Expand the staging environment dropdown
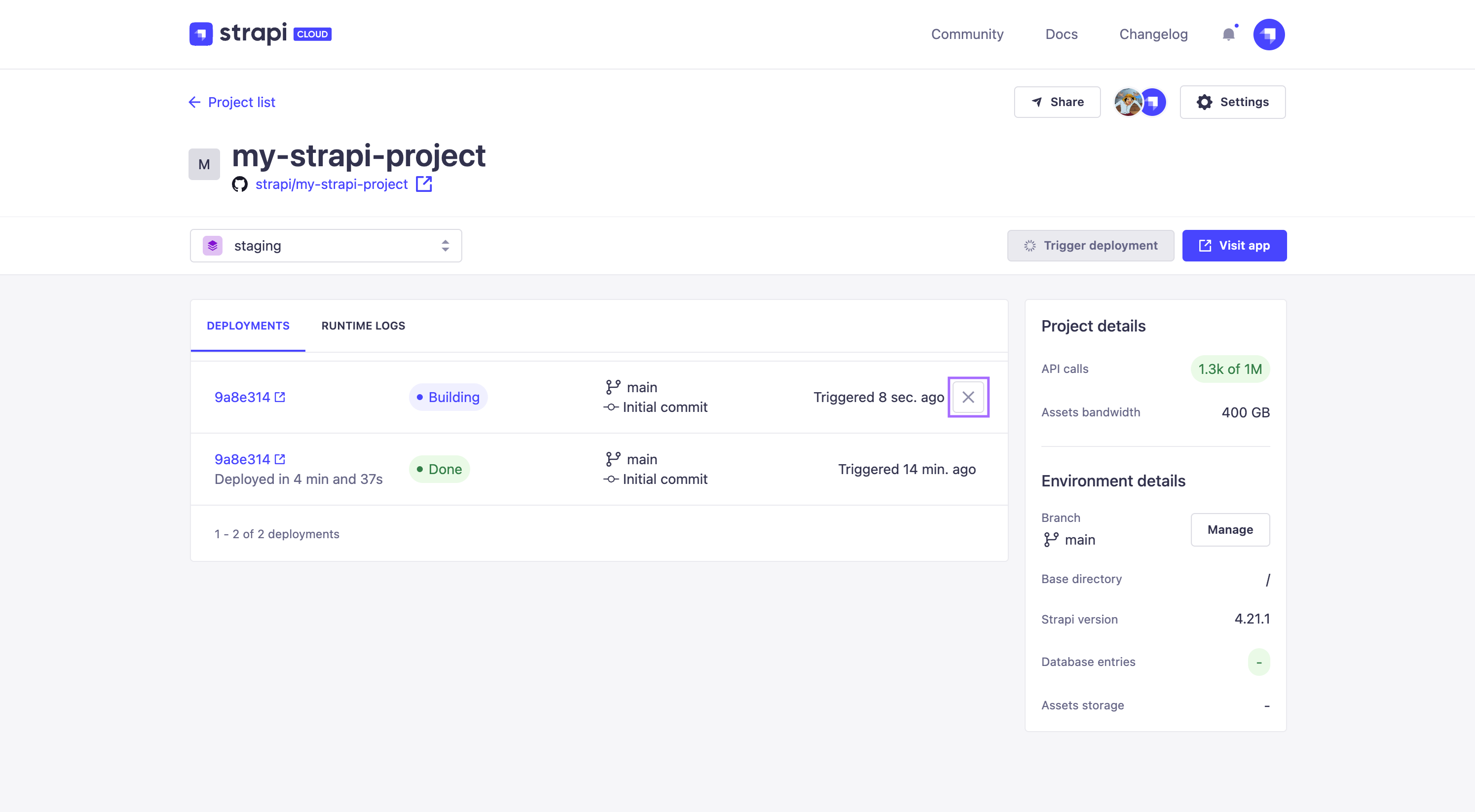This screenshot has height=812, width=1475. coord(326,246)
